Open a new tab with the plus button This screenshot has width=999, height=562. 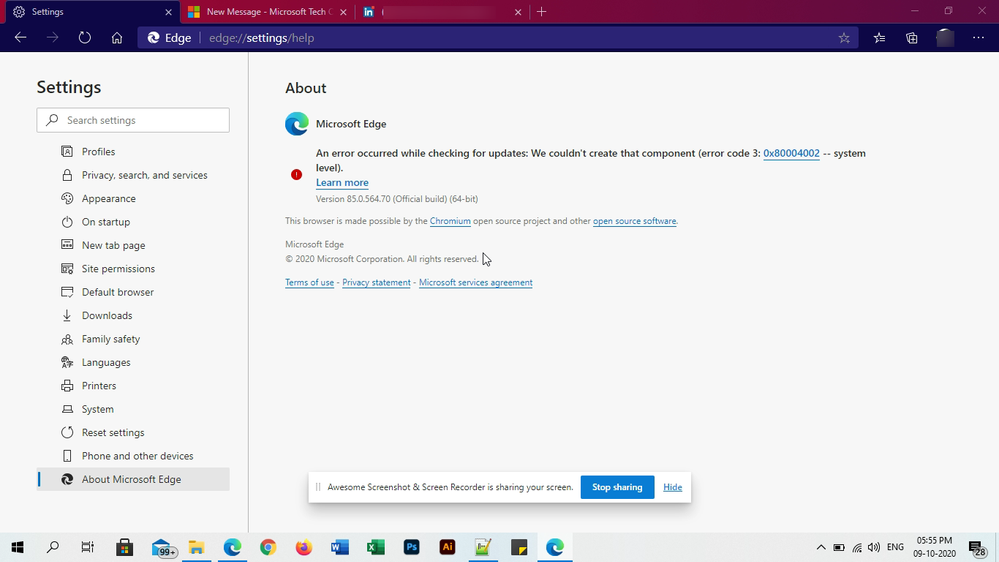coord(542,11)
